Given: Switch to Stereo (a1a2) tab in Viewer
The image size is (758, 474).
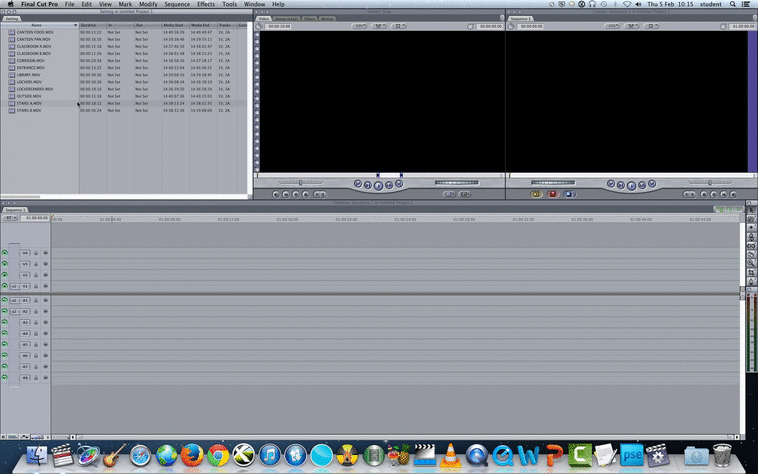Looking at the screenshot, I should [287, 18].
